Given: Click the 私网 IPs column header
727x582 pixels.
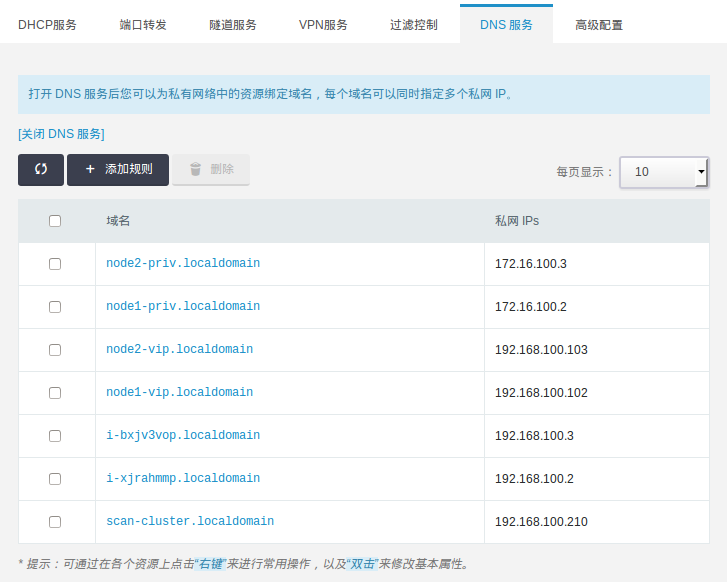Looking at the screenshot, I should pyautogui.click(x=517, y=221).
